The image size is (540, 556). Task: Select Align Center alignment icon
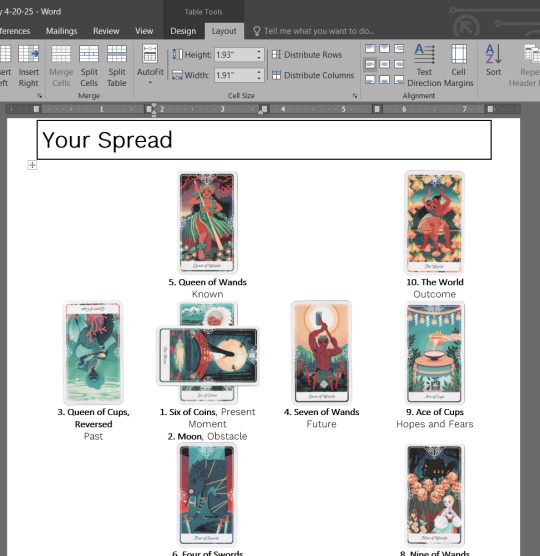(x=384, y=64)
